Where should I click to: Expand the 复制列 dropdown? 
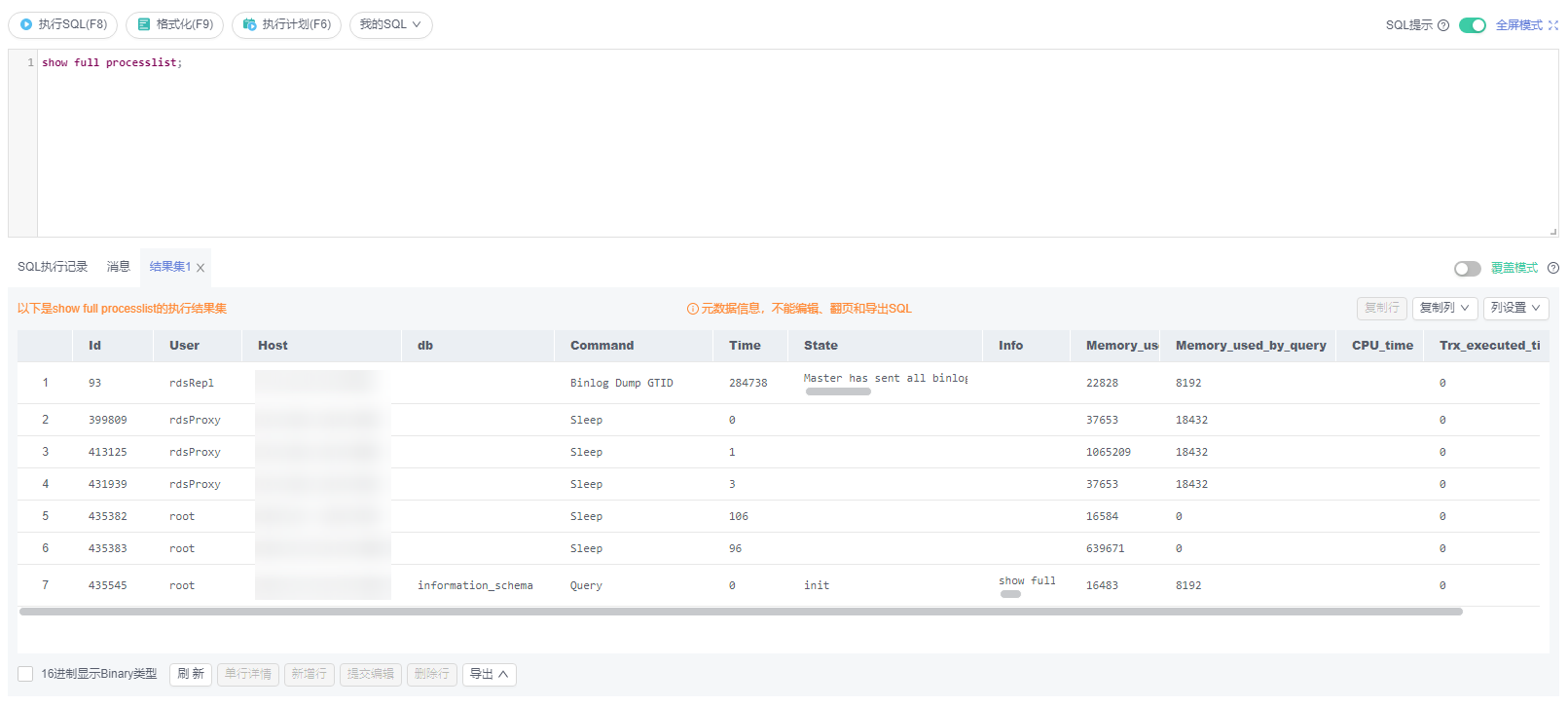pyautogui.click(x=1444, y=308)
